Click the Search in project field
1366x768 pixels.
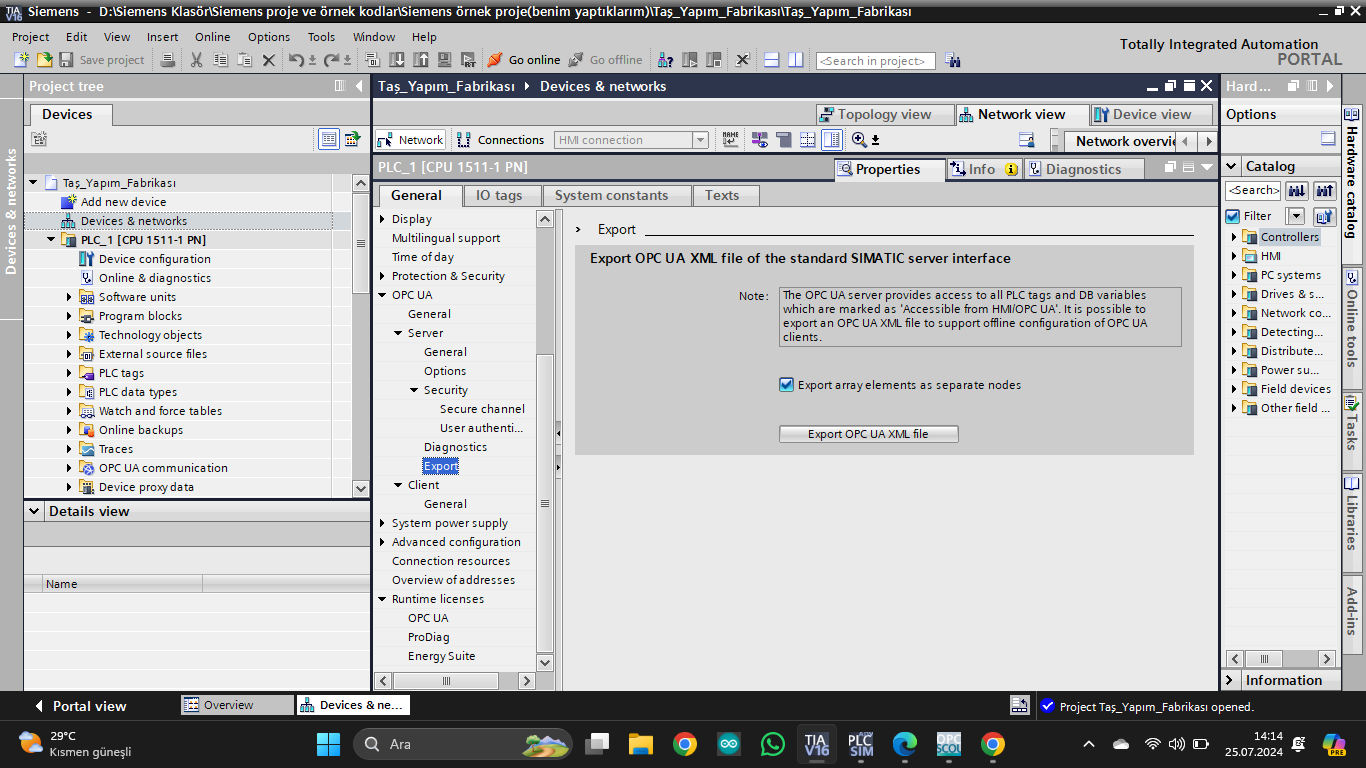tap(875, 61)
